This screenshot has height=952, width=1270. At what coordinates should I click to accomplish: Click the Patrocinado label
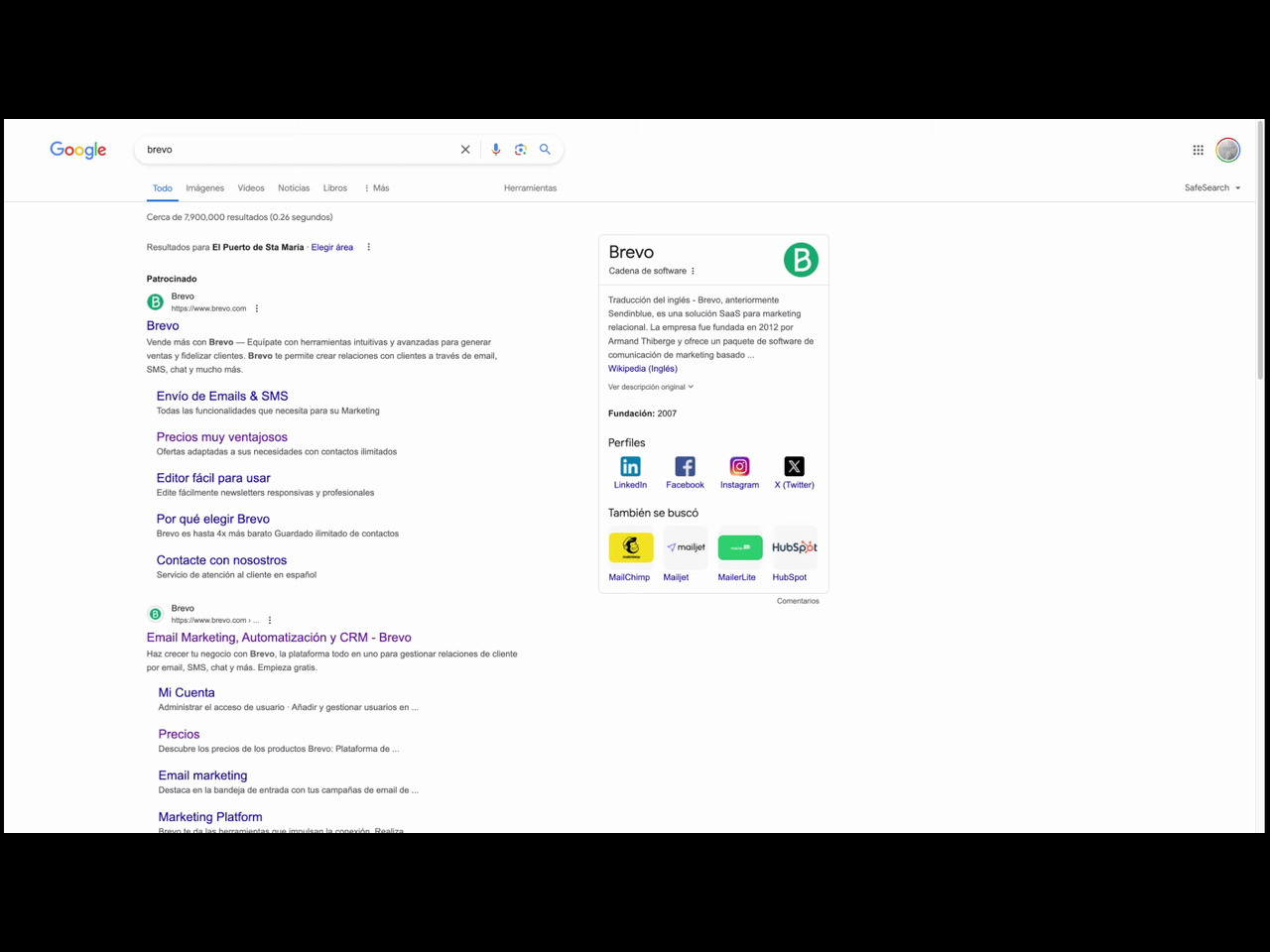coord(172,279)
